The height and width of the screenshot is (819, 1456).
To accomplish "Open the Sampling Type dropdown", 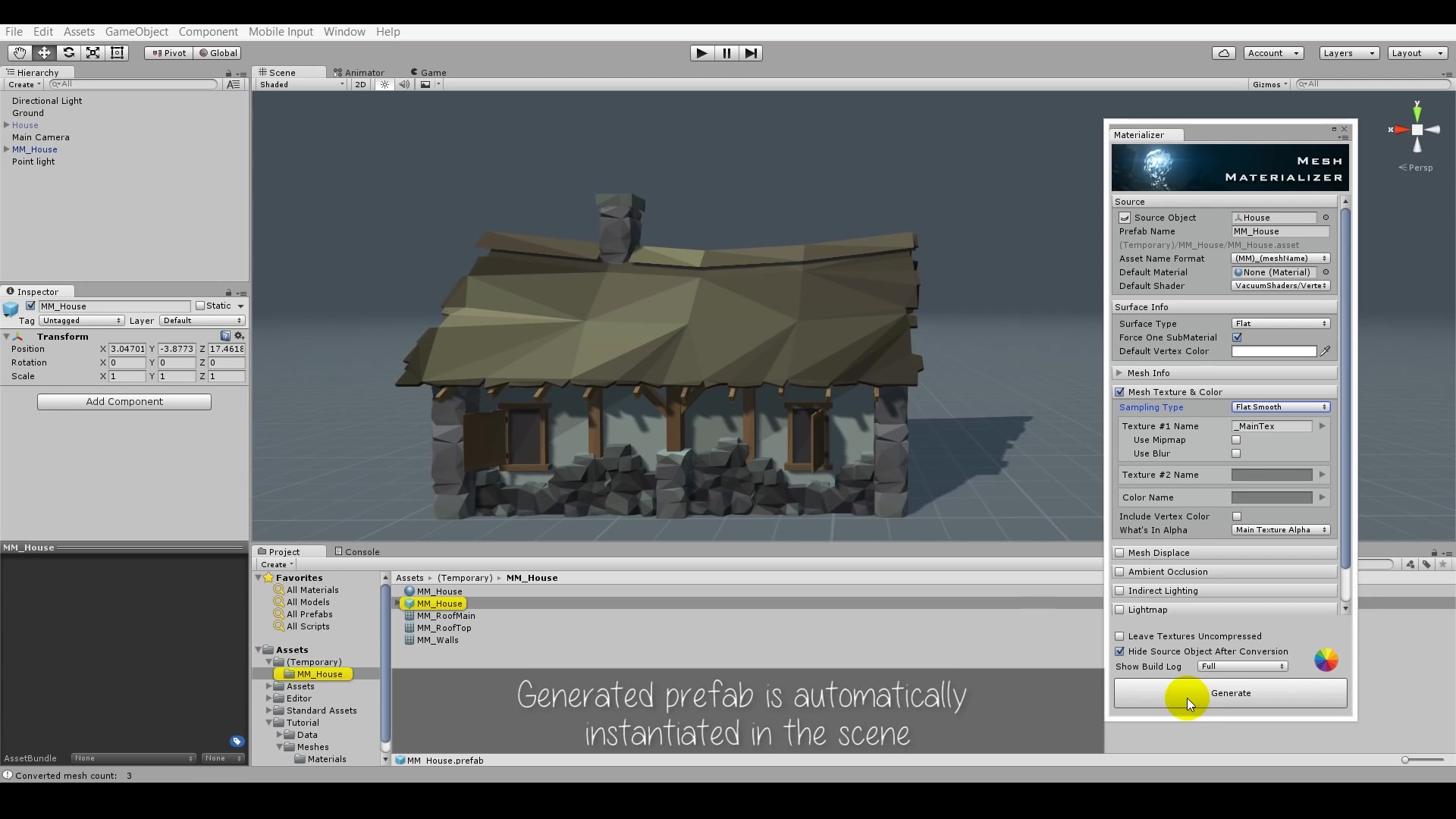I will point(1280,407).
